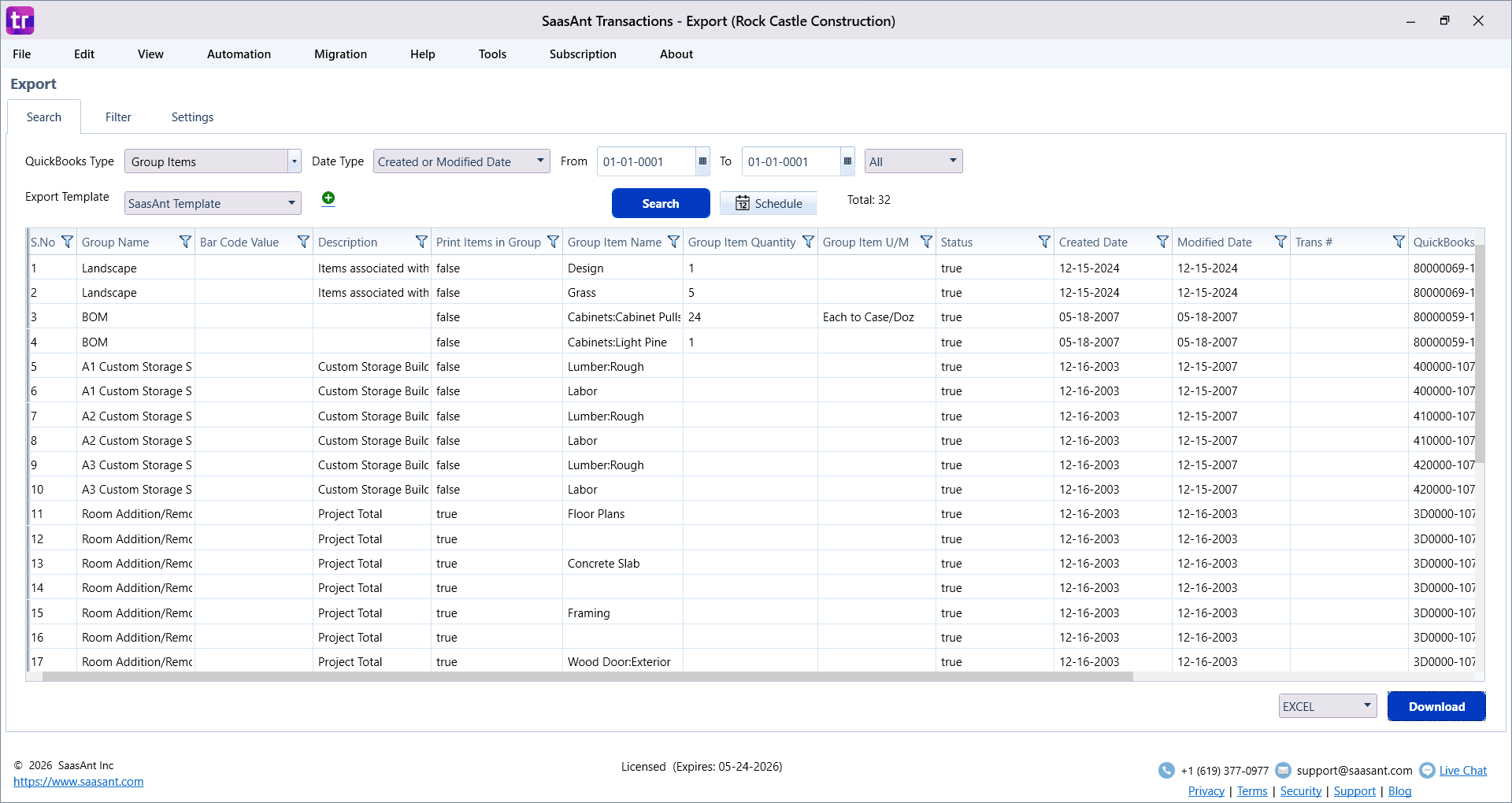Filter the S.No column
The height and width of the screenshot is (803, 1512).
(x=67, y=242)
